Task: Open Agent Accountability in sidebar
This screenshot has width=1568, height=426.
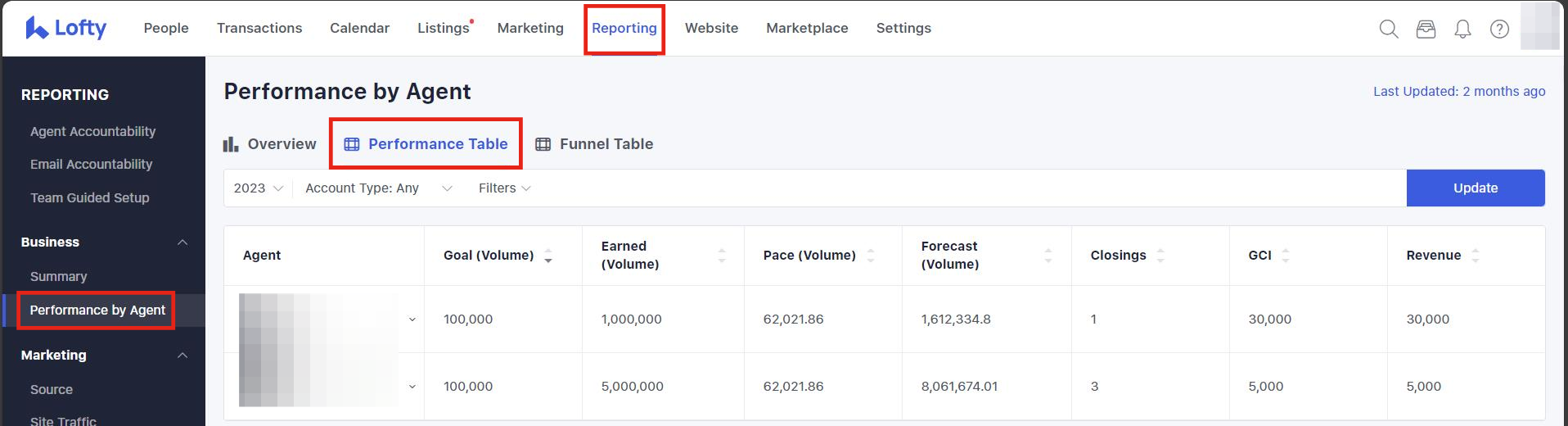Action: coord(92,131)
